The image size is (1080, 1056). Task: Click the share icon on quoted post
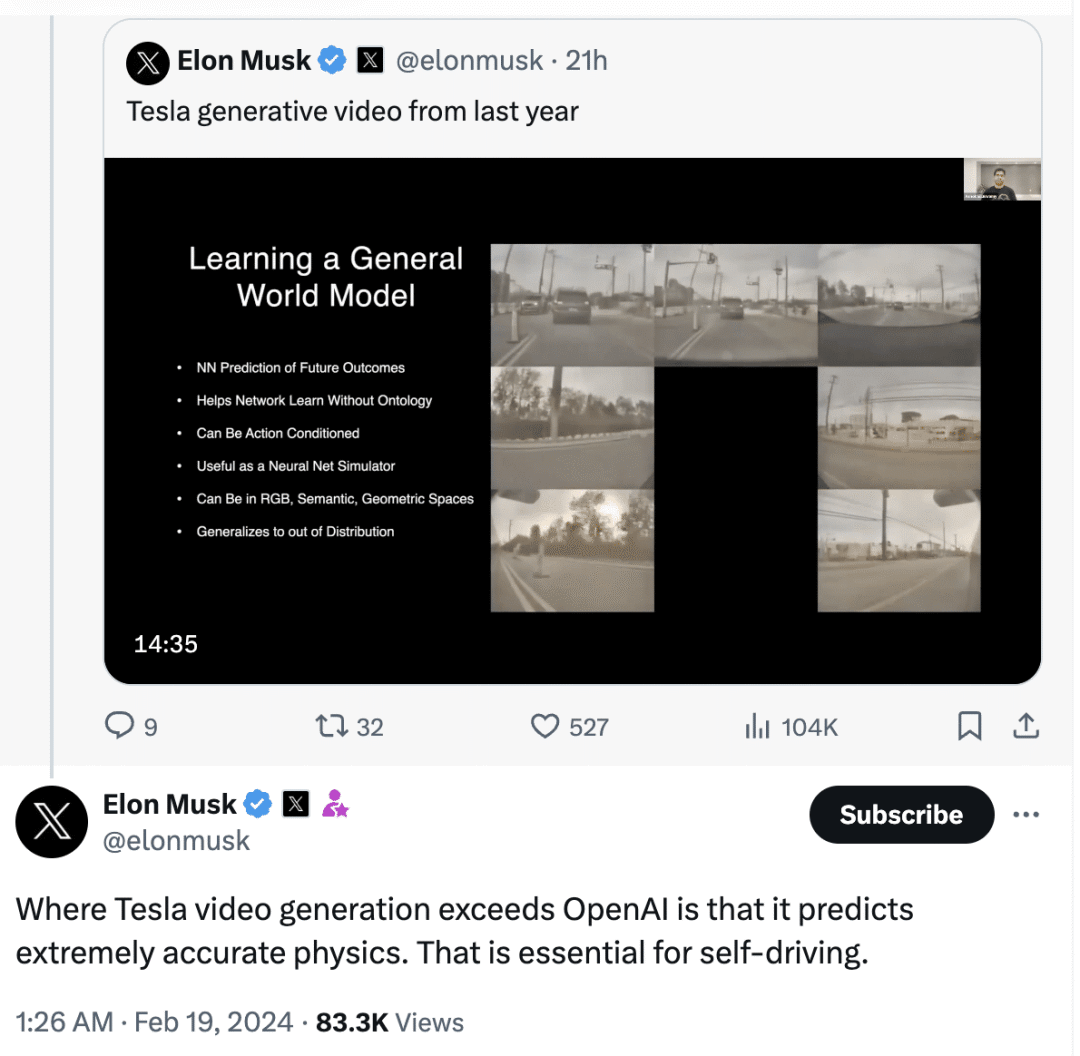(x=1025, y=725)
